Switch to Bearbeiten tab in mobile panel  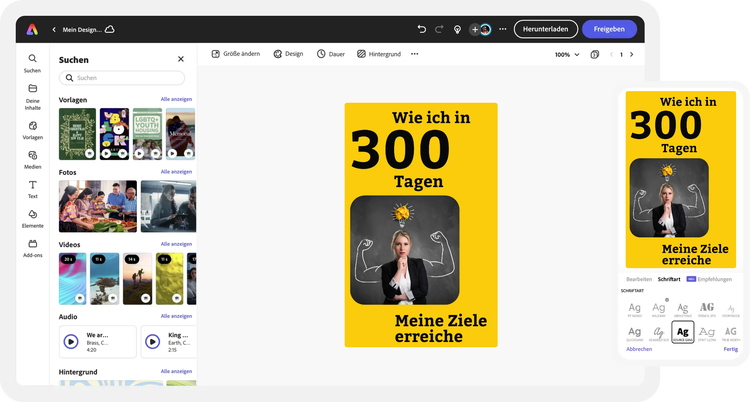tap(639, 279)
